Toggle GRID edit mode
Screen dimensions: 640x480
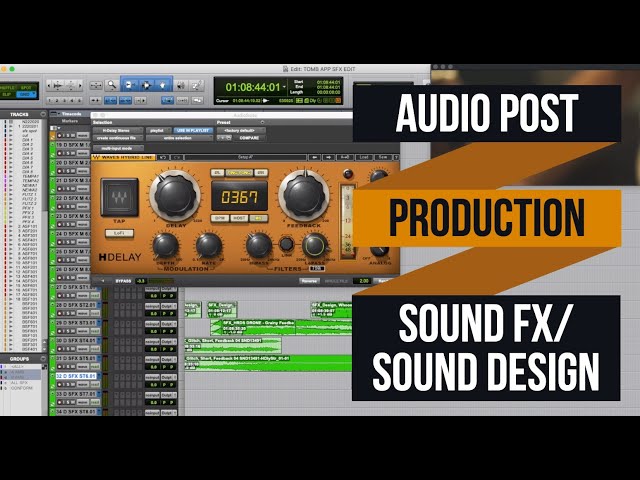pyautogui.click(x=27, y=94)
